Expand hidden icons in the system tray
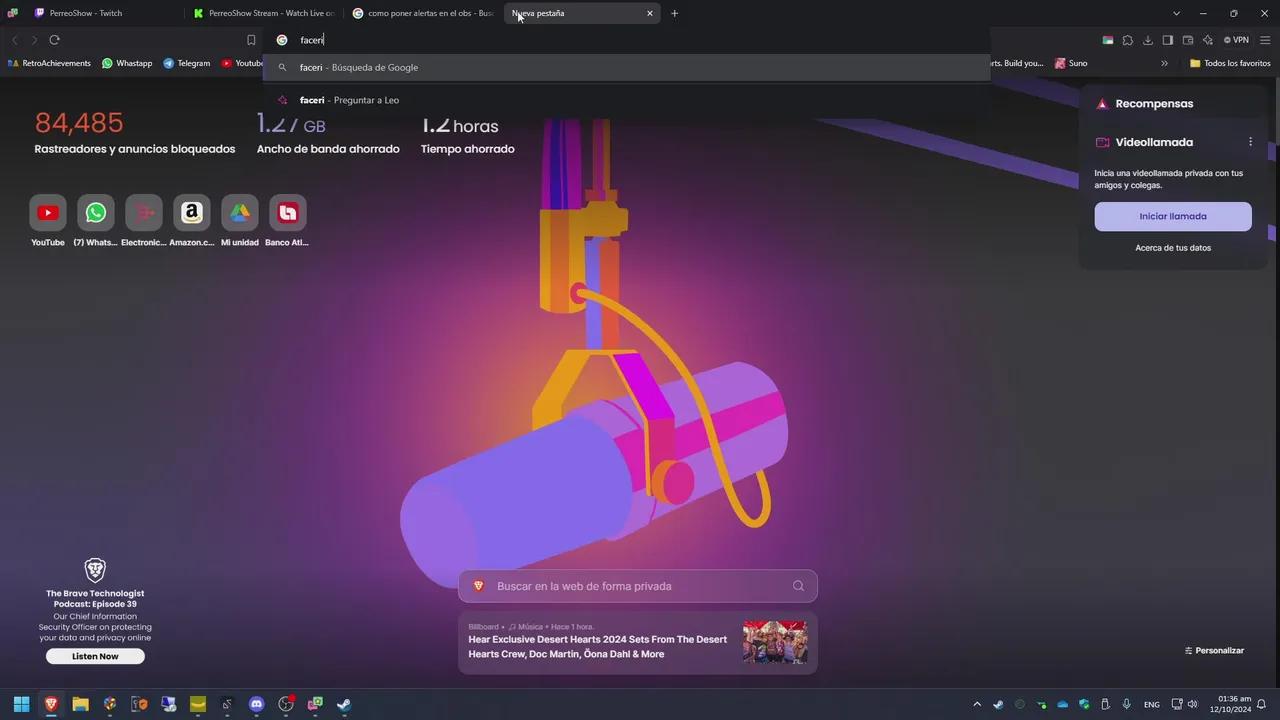 (977, 704)
